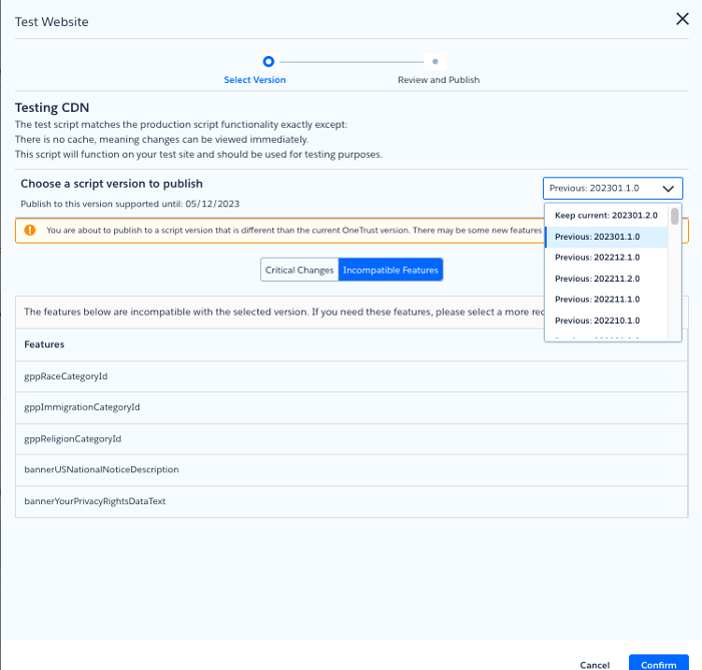
Task: Switch to Critical Changes tab
Action: click(299, 270)
